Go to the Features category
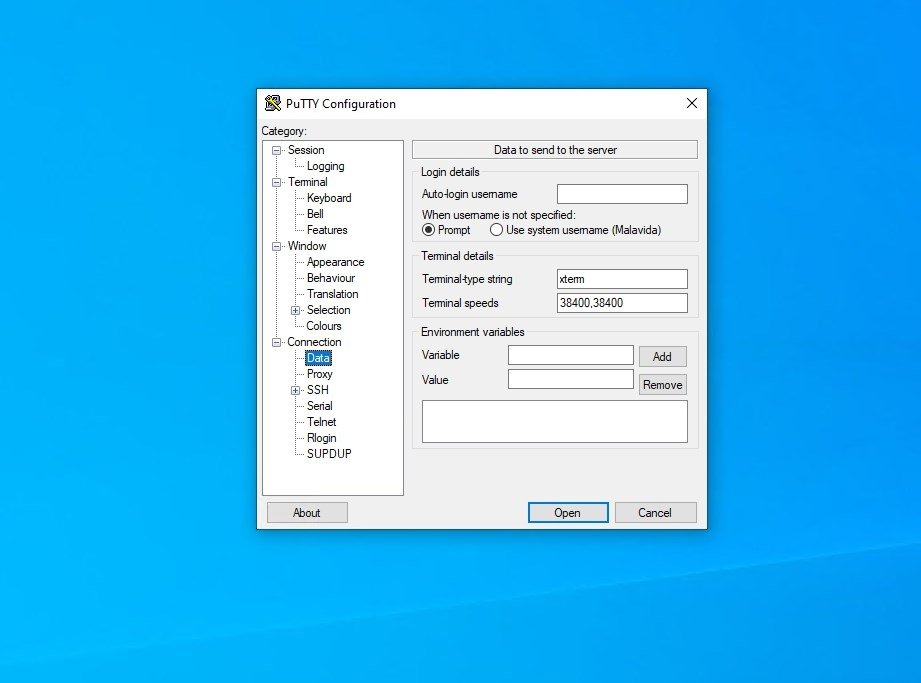The image size is (921, 683). pyautogui.click(x=327, y=230)
